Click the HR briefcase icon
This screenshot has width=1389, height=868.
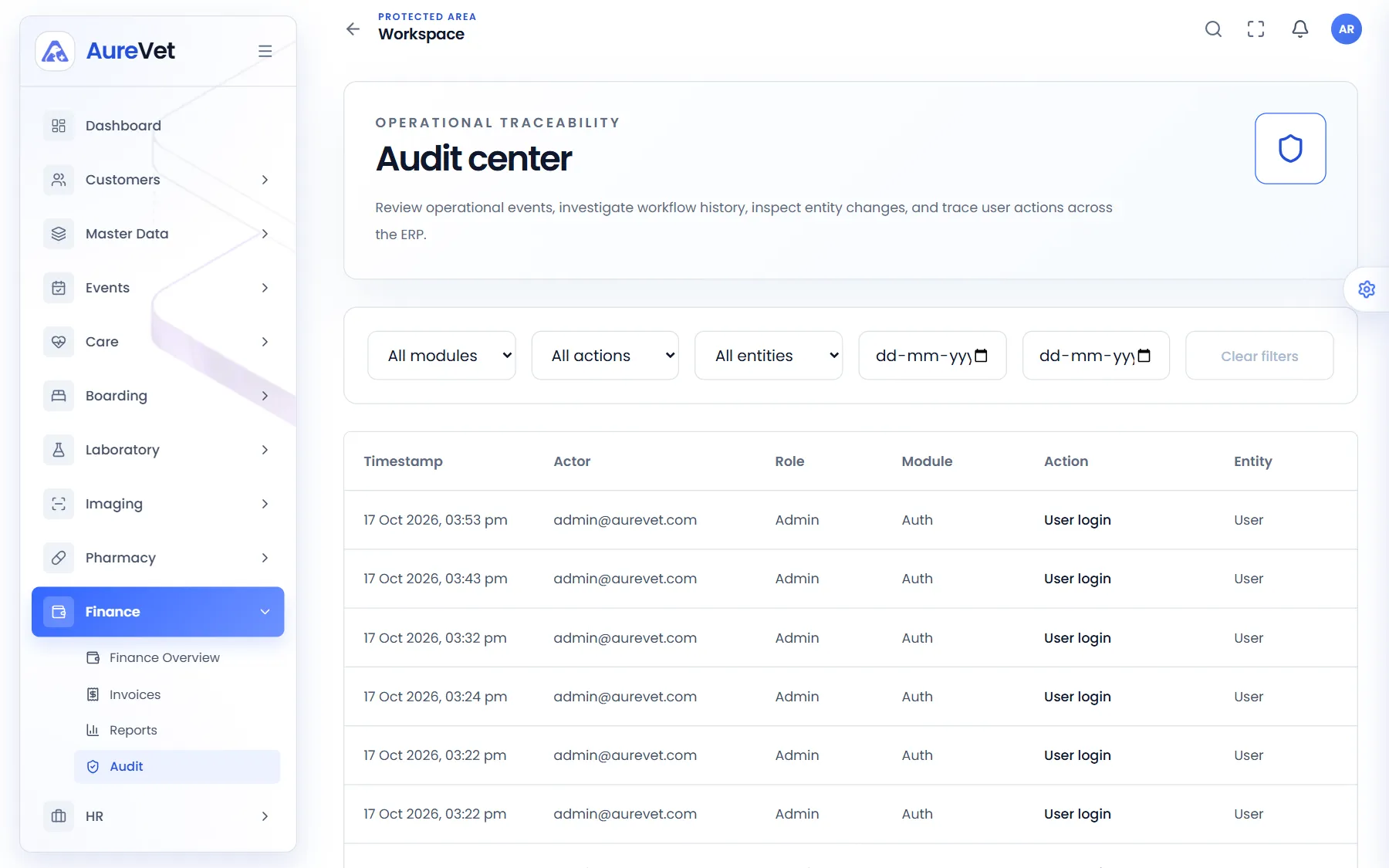click(x=59, y=816)
